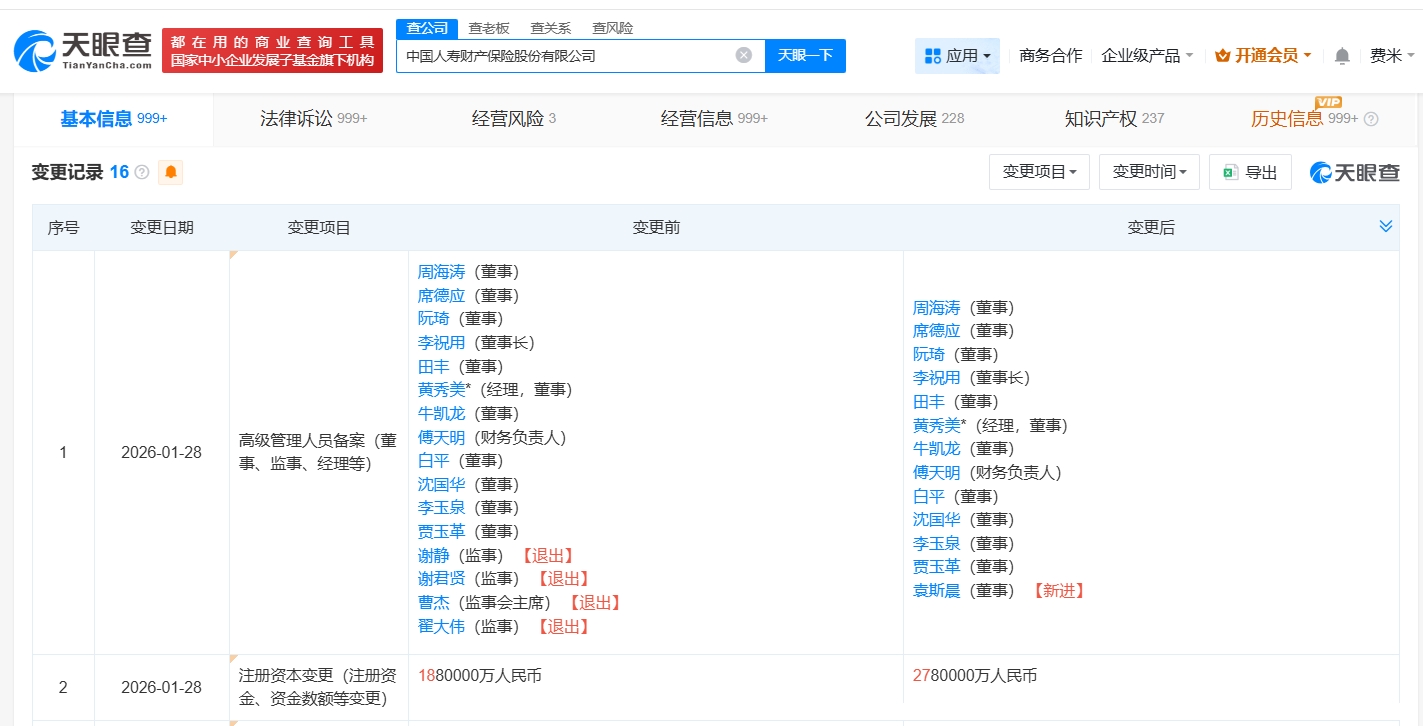The width and height of the screenshot is (1423, 726).
Task: Click the 导出 Excel export button
Action: tap(1250, 172)
